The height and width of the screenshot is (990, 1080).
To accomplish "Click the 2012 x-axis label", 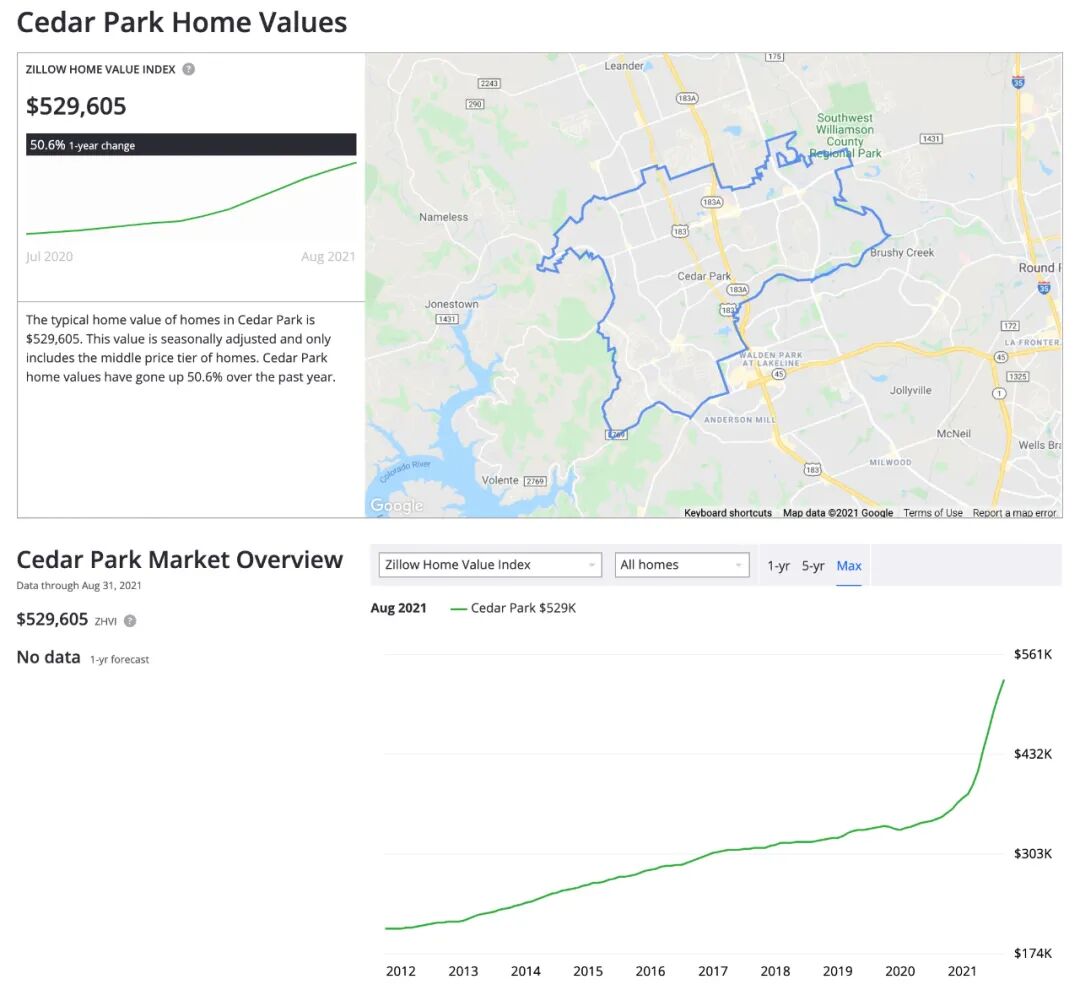I will pyautogui.click(x=400, y=971).
